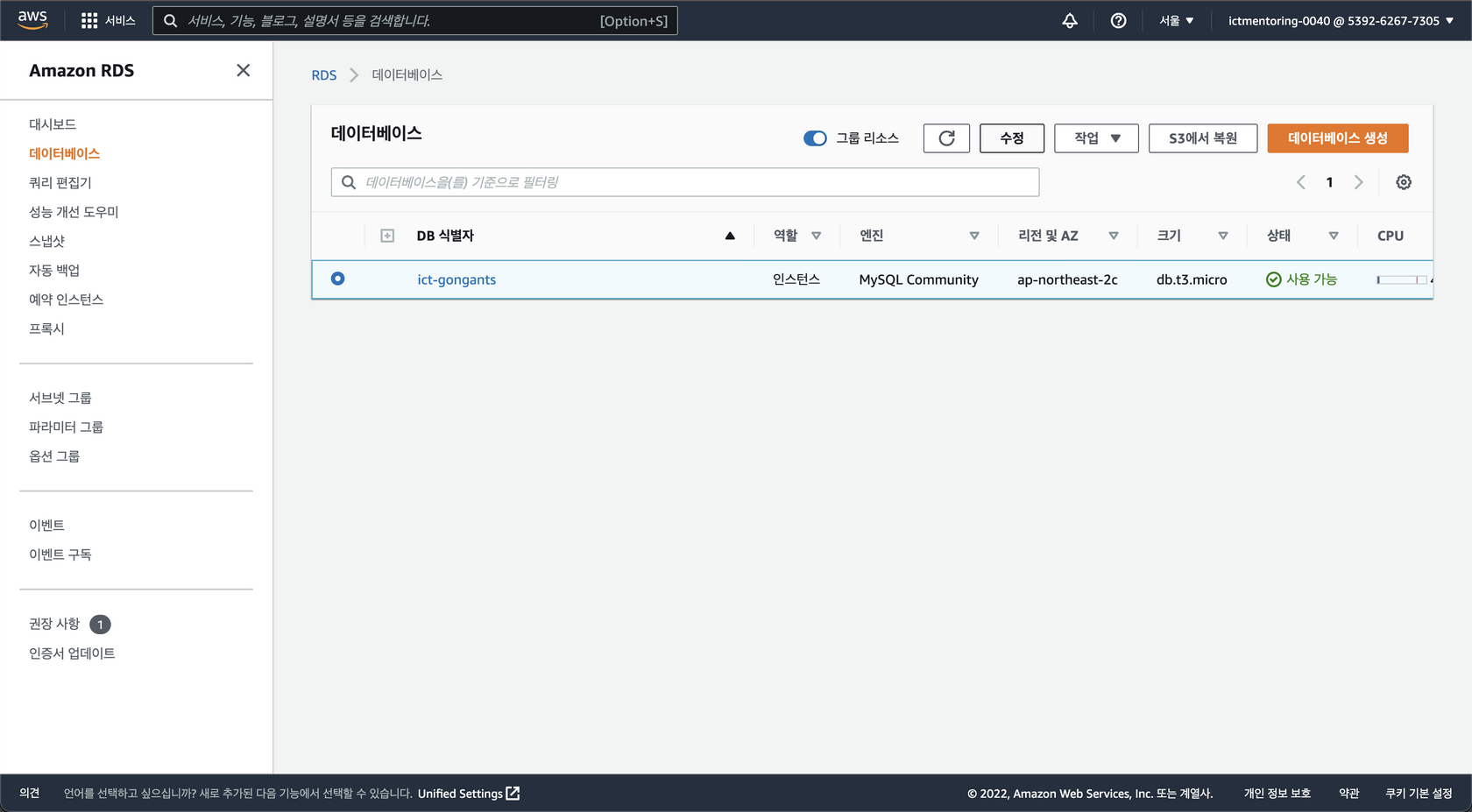Click the RDS breadcrumb link
1472x812 pixels.
[324, 75]
